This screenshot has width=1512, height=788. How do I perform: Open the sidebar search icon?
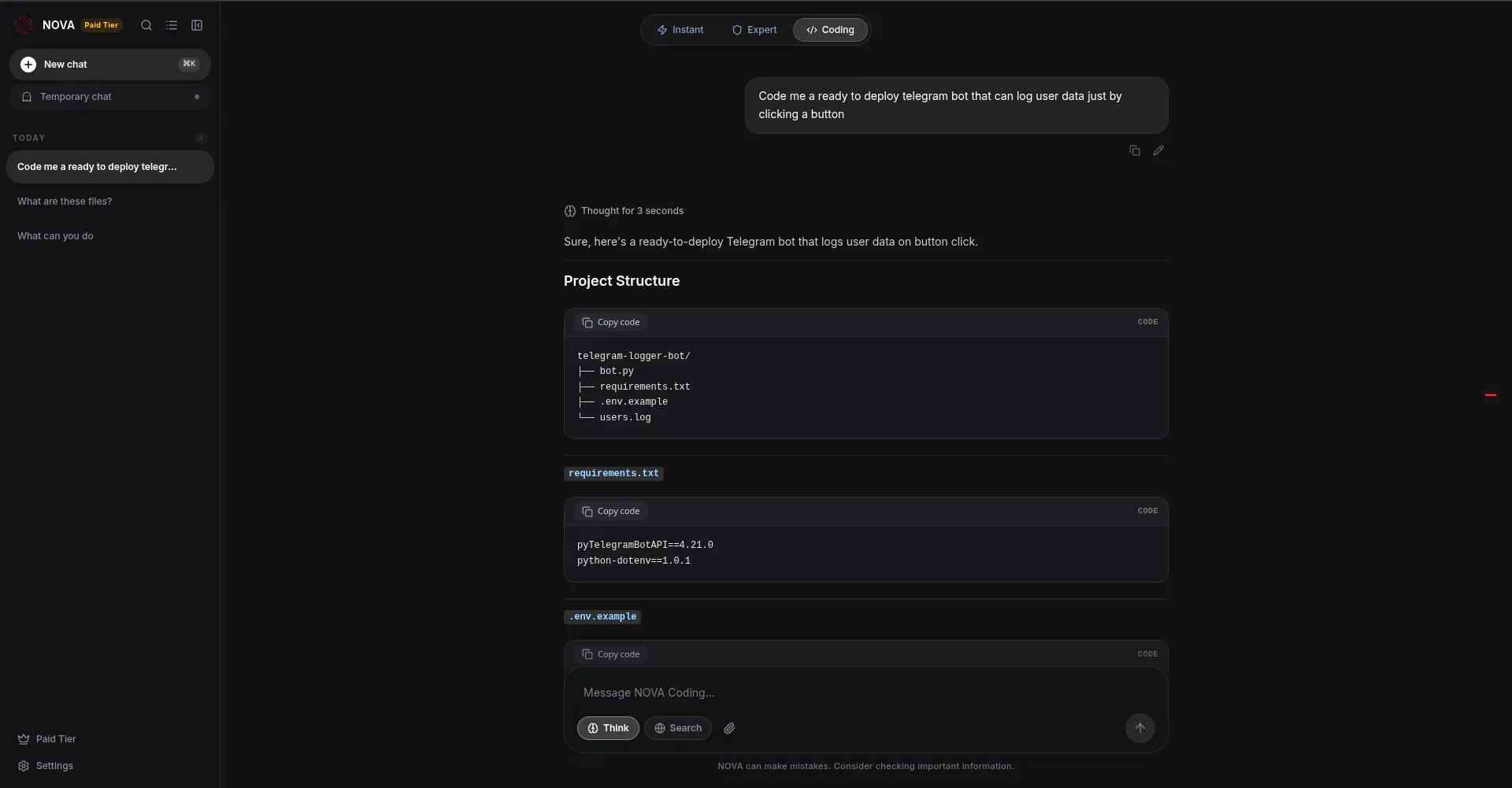coord(146,25)
